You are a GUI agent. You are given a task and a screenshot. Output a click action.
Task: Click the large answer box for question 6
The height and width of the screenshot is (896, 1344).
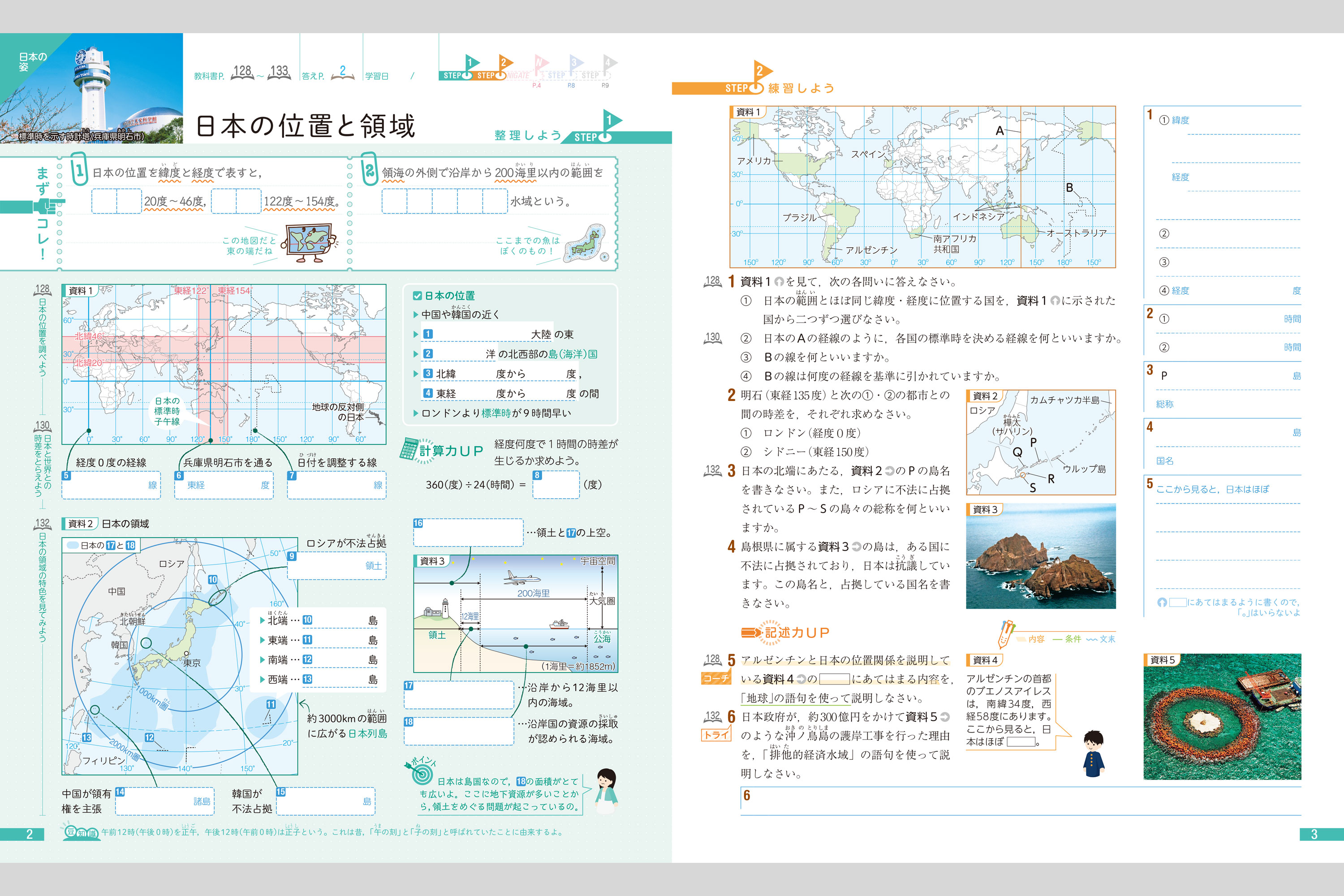(x=1021, y=801)
